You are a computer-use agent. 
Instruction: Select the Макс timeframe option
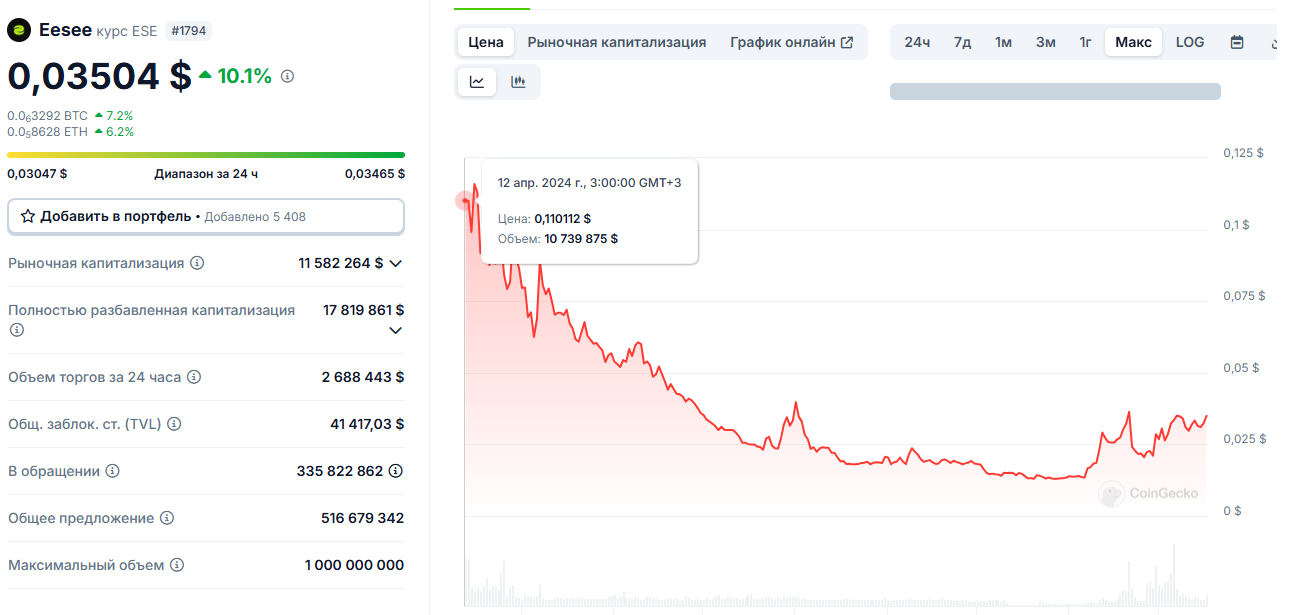point(1133,42)
